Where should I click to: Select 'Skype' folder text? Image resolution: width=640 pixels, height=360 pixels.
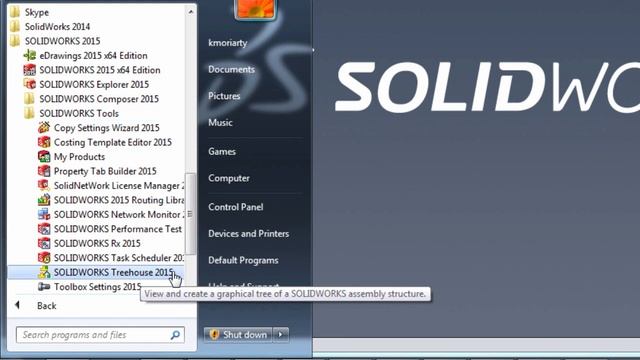(x=36, y=12)
